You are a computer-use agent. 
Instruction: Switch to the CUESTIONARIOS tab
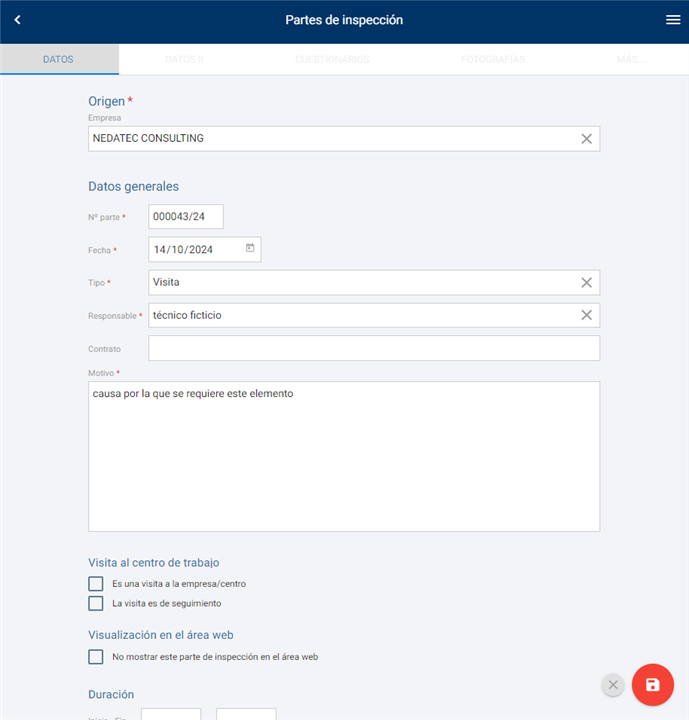pyautogui.click(x=332, y=60)
